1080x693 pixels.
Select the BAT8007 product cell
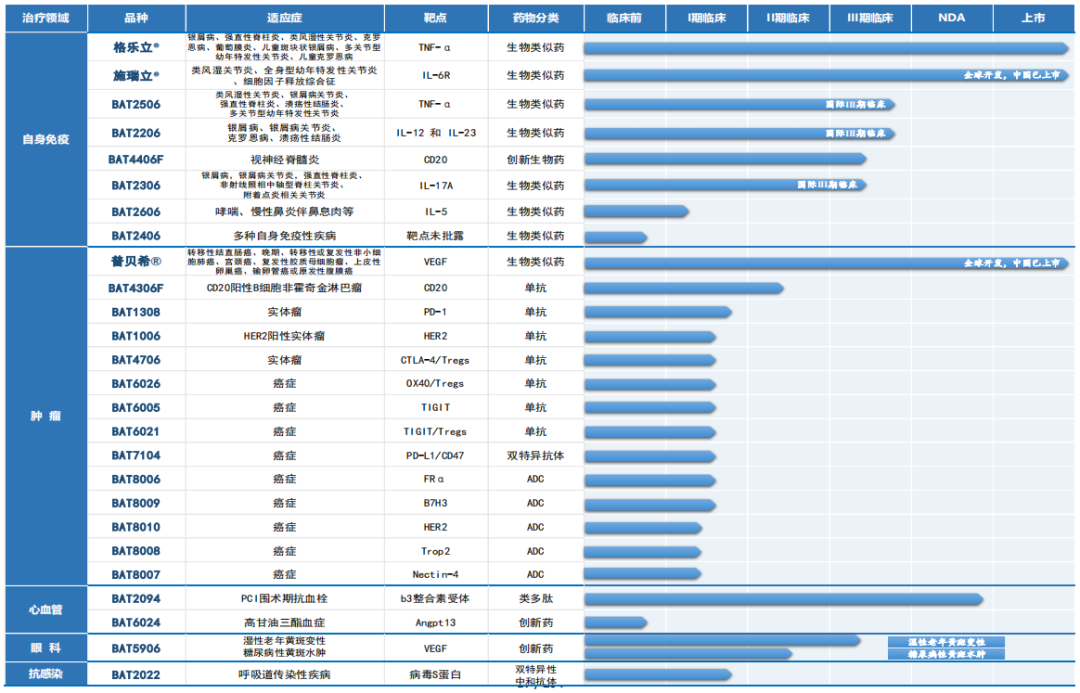tap(136, 575)
